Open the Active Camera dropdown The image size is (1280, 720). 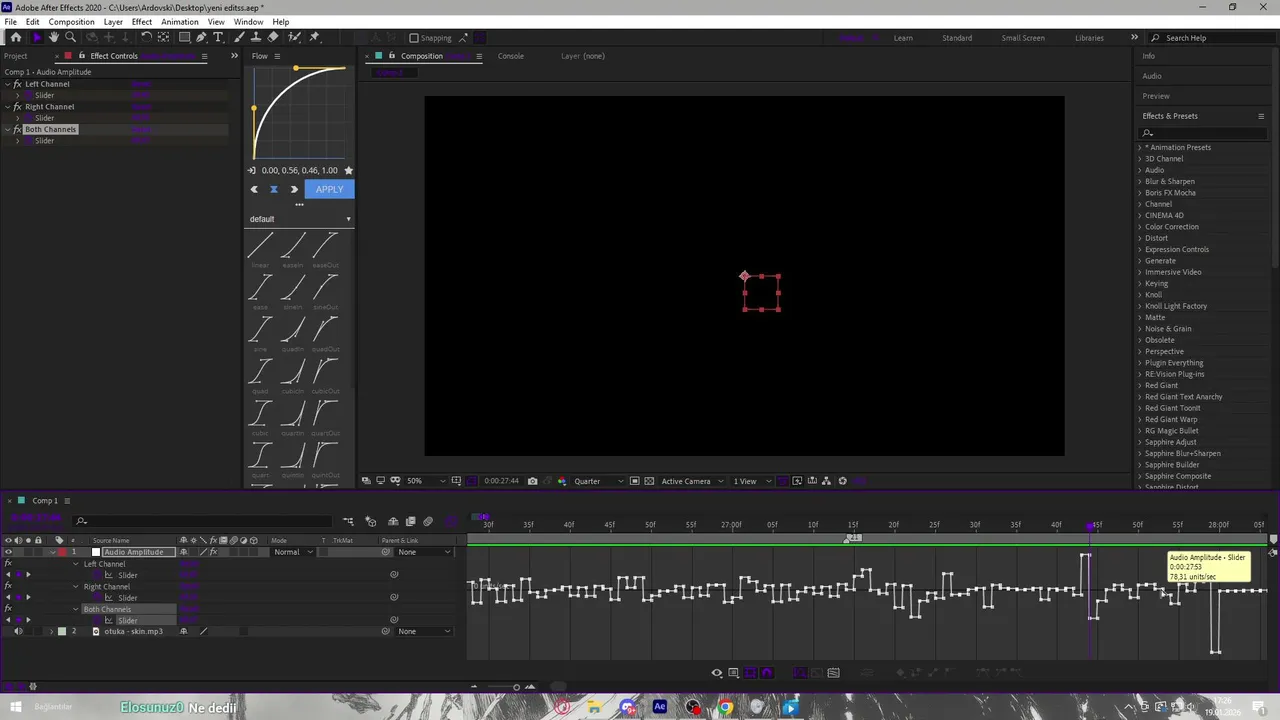[692, 481]
